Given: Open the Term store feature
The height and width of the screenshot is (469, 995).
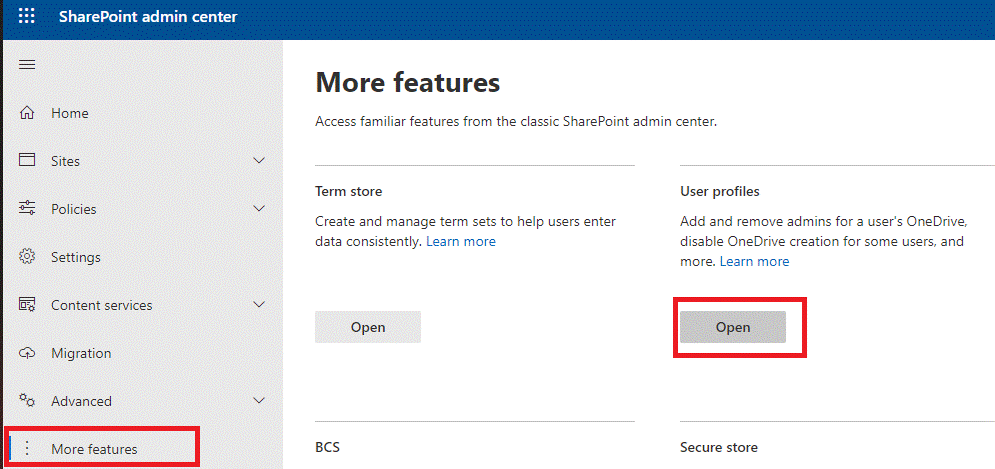Looking at the screenshot, I should 368,327.
